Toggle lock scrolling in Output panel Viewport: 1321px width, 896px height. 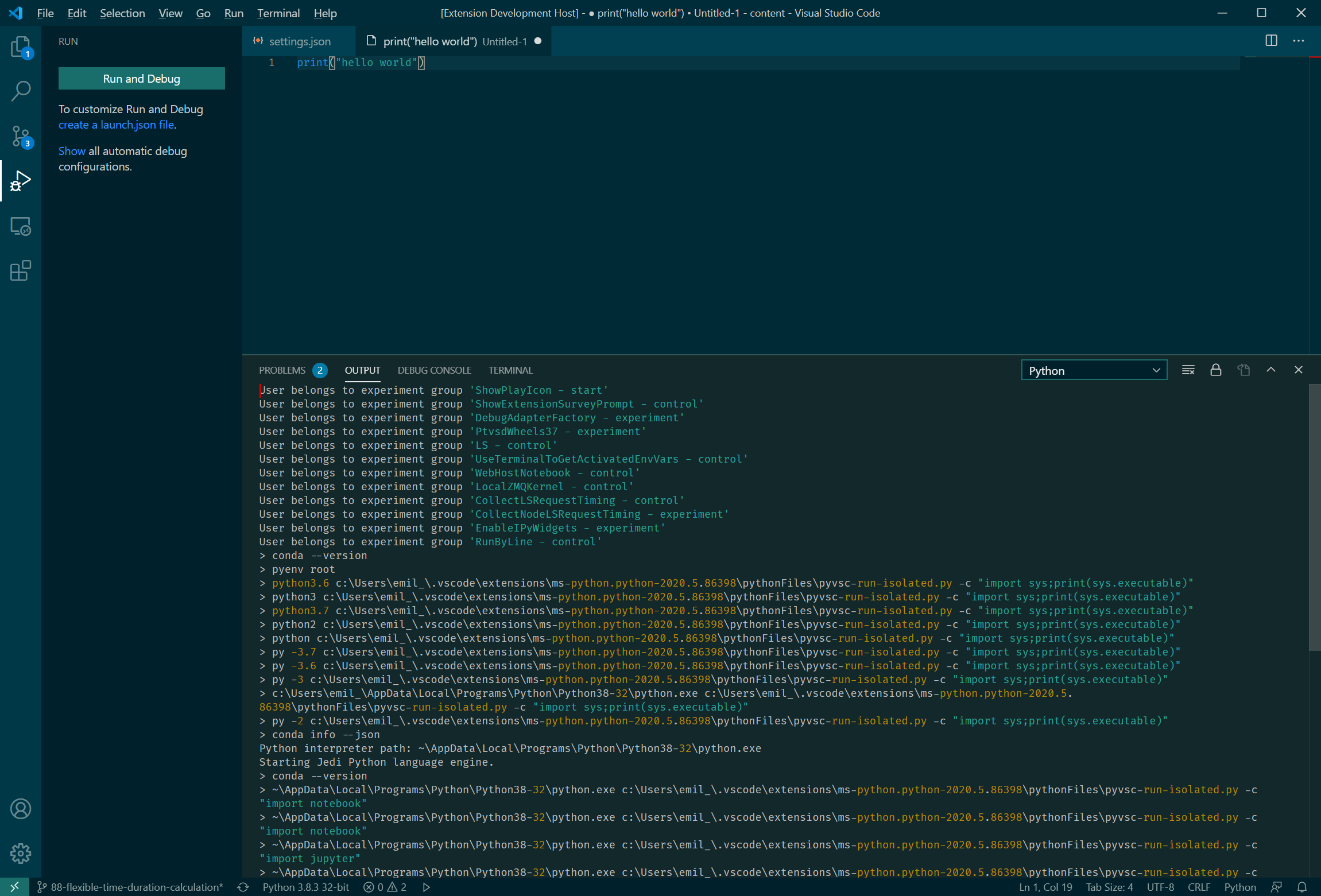pos(1215,370)
